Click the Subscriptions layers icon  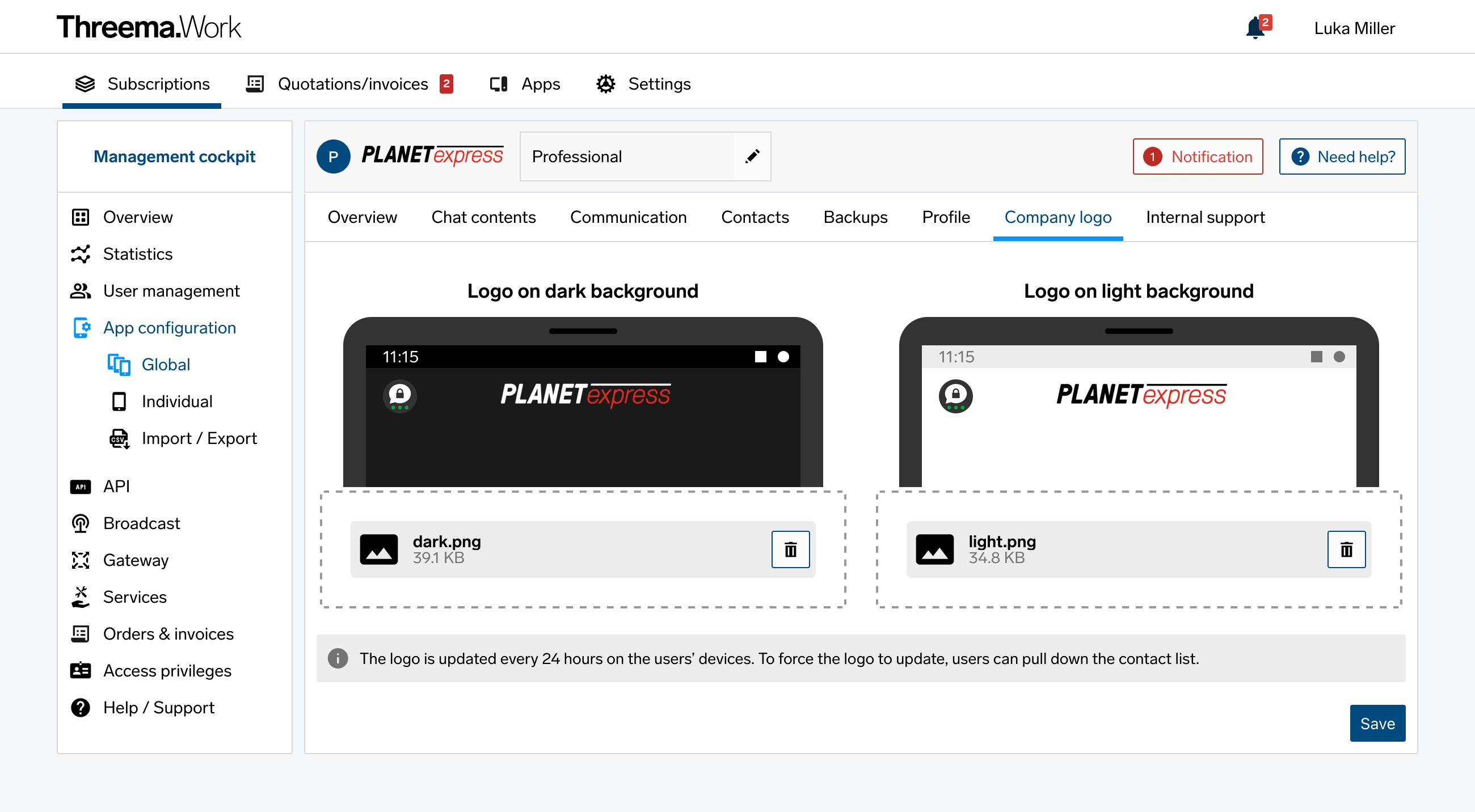point(85,84)
